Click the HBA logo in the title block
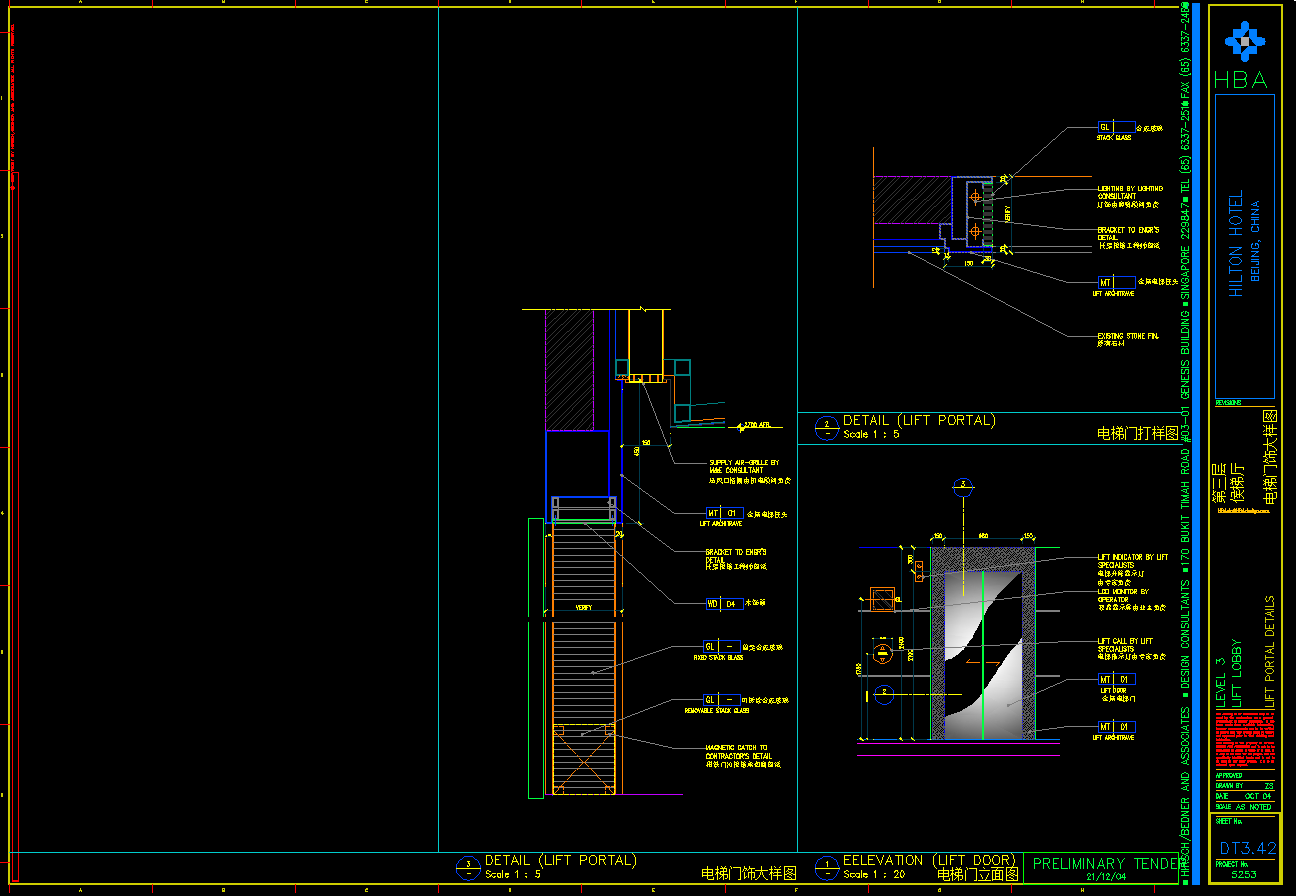1296x896 pixels. 1244,40
